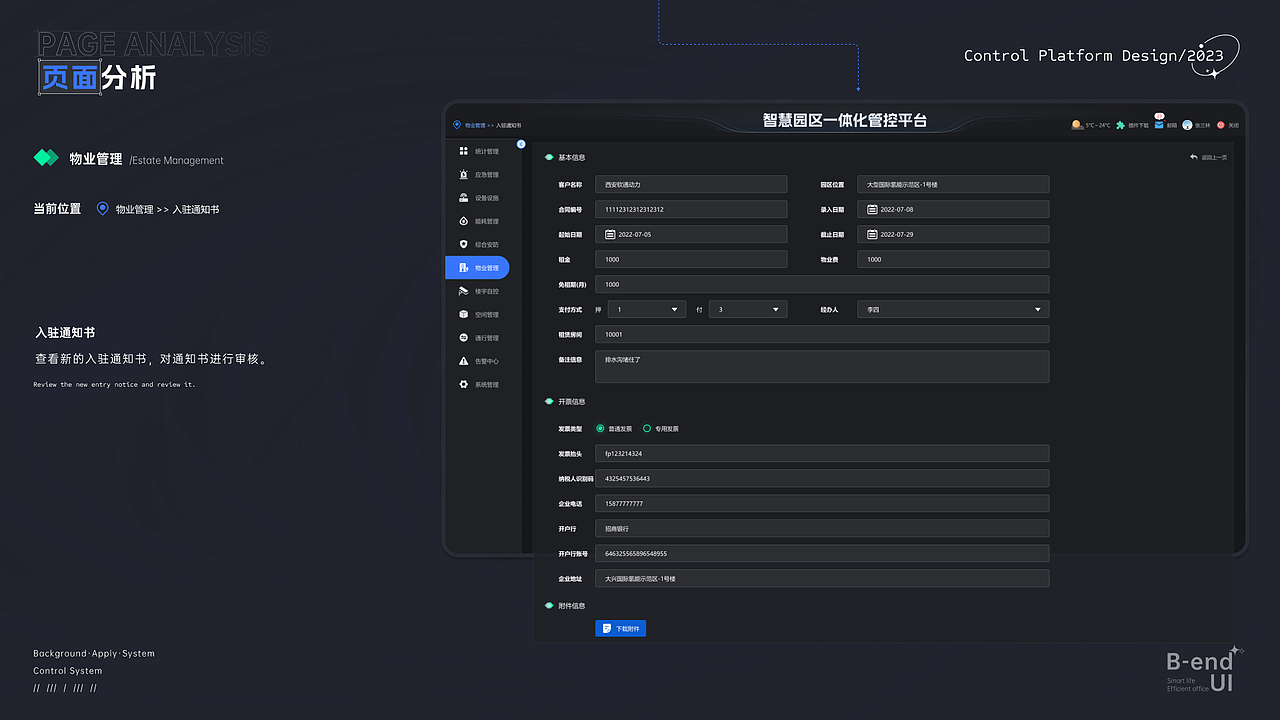Click 纳税人识别码 field showing 4325457536443
This screenshot has width=1280, height=720.
click(x=822, y=478)
